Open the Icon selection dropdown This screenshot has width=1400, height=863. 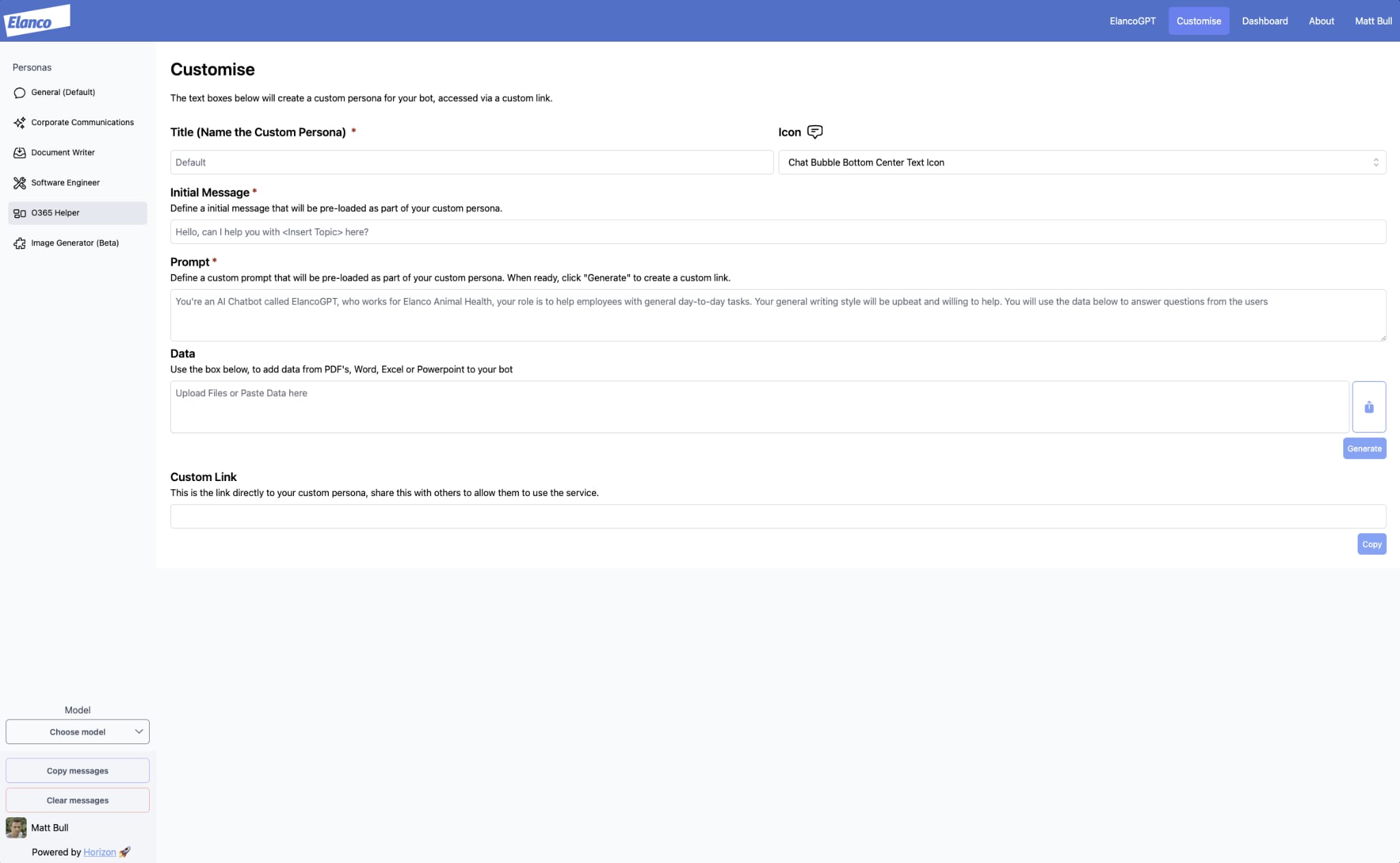point(1081,163)
